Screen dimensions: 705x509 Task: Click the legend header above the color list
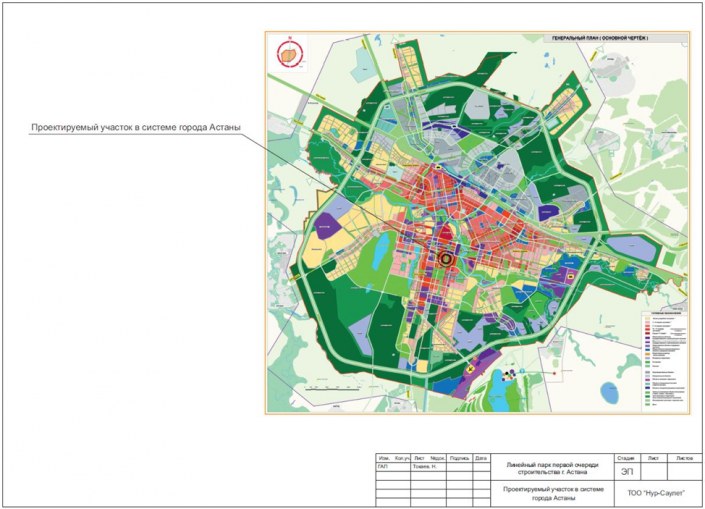point(664,313)
